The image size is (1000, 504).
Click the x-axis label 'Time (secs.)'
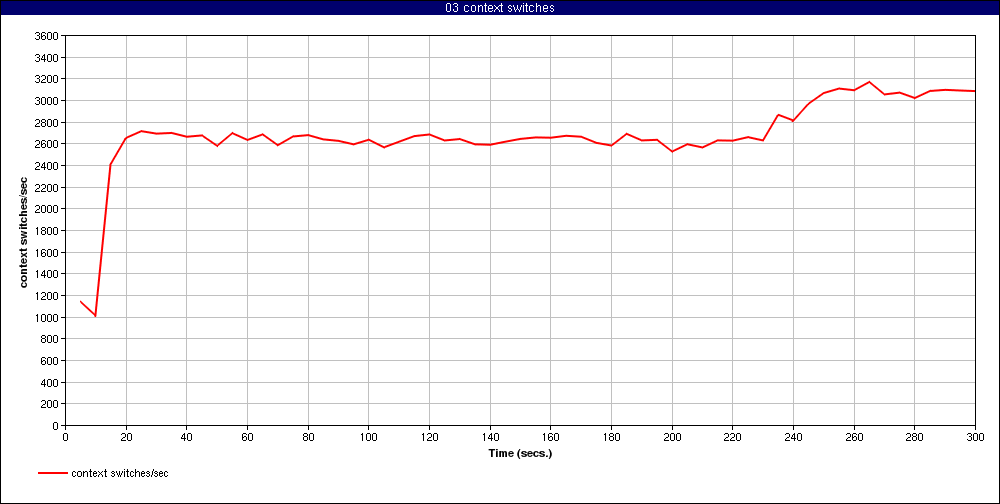tap(520, 454)
